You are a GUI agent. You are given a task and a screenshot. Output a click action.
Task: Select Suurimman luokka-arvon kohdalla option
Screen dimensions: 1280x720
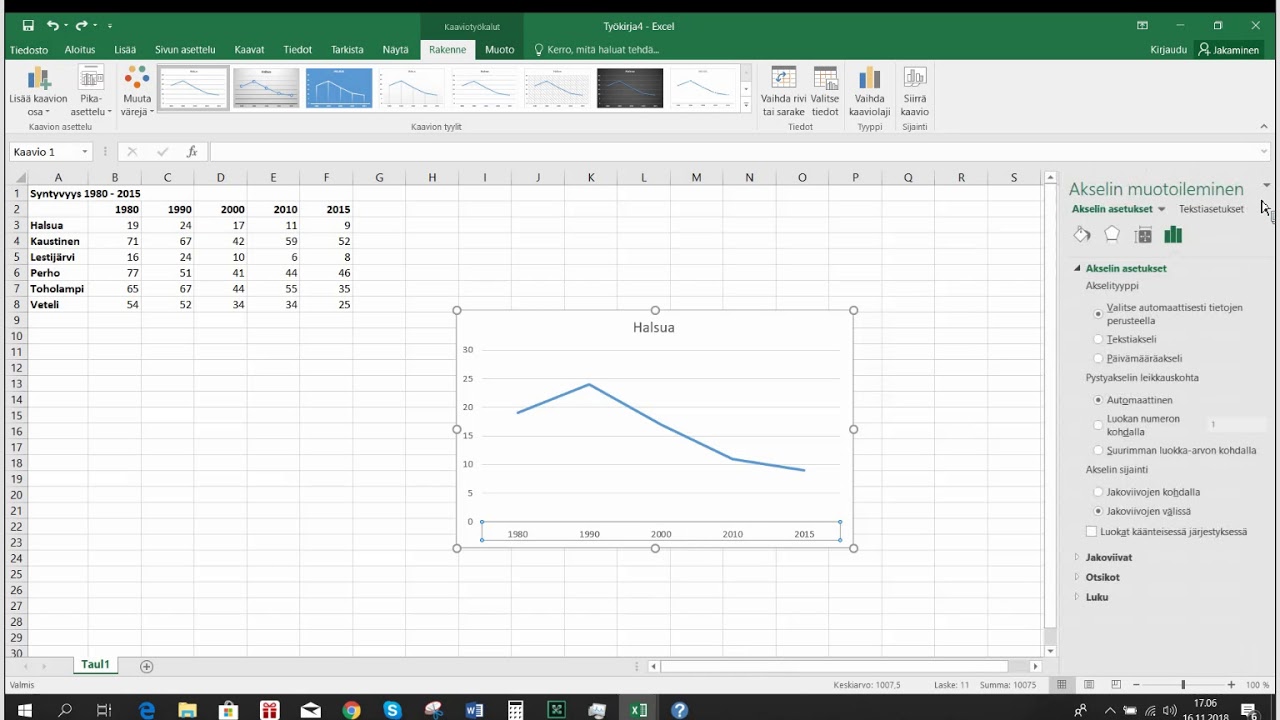[x=1098, y=450]
